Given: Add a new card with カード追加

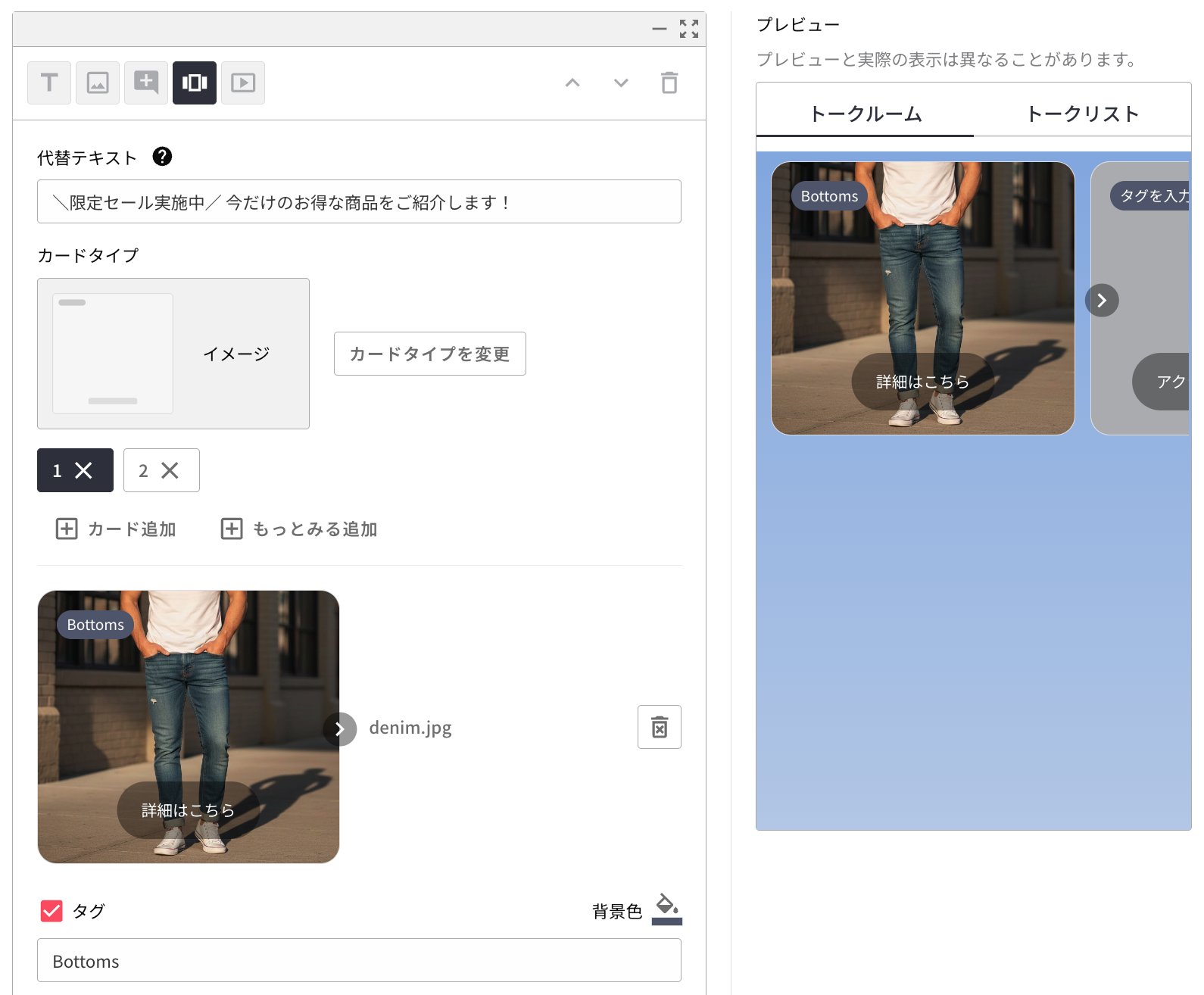Looking at the screenshot, I should (x=116, y=529).
